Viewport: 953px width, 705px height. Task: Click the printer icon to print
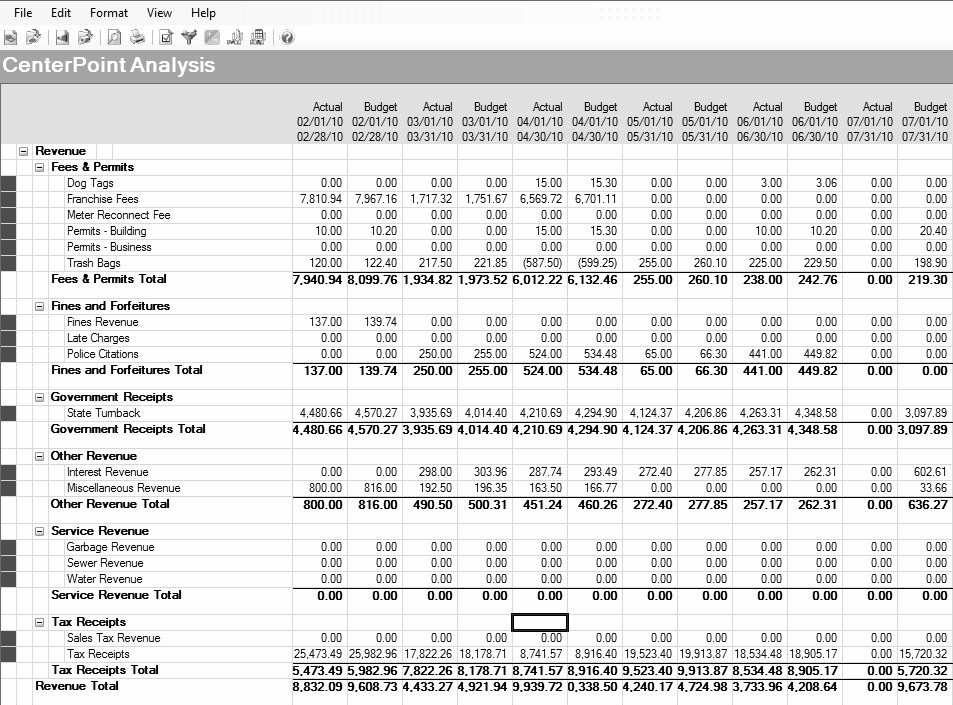coord(137,38)
